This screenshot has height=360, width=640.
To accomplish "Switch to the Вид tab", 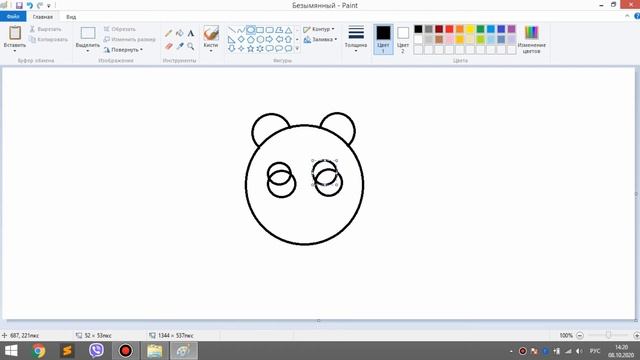I will [x=71, y=17].
